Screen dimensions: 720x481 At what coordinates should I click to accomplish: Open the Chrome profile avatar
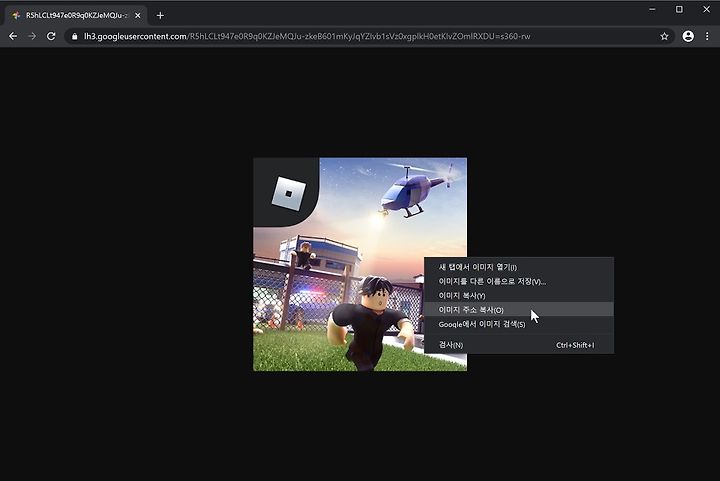[x=688, y=36]
